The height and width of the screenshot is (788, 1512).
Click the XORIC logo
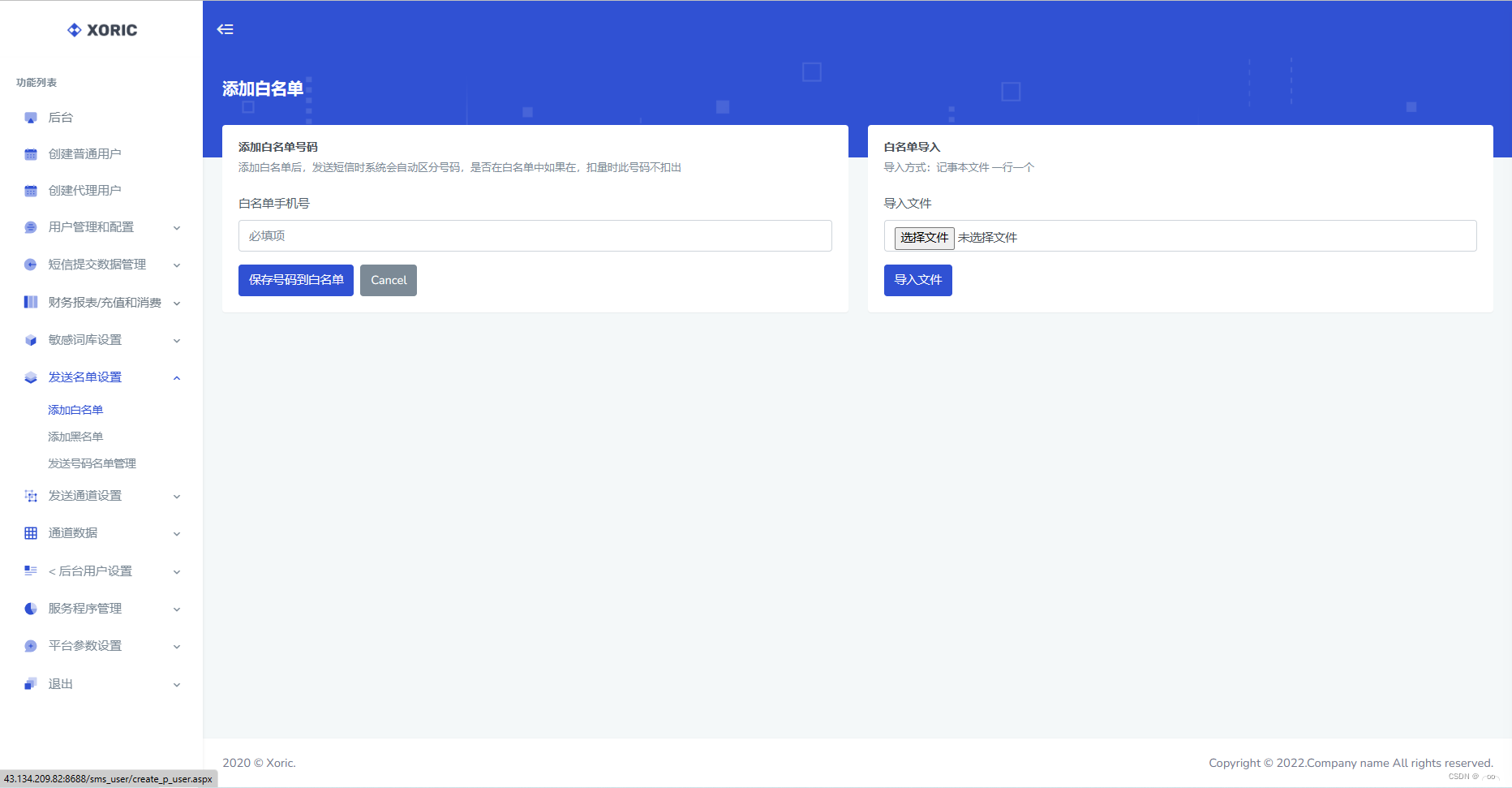102,30
